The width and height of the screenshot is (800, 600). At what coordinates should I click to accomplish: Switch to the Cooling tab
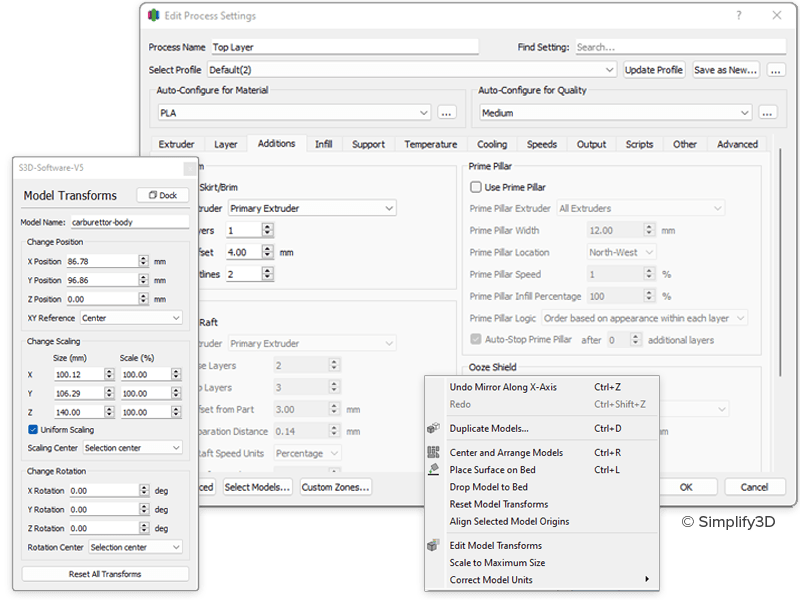[x=492, y=144]
